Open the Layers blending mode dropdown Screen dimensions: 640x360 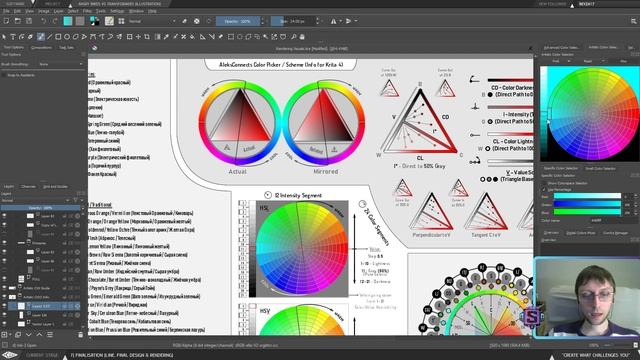click(x=36, y=200)
